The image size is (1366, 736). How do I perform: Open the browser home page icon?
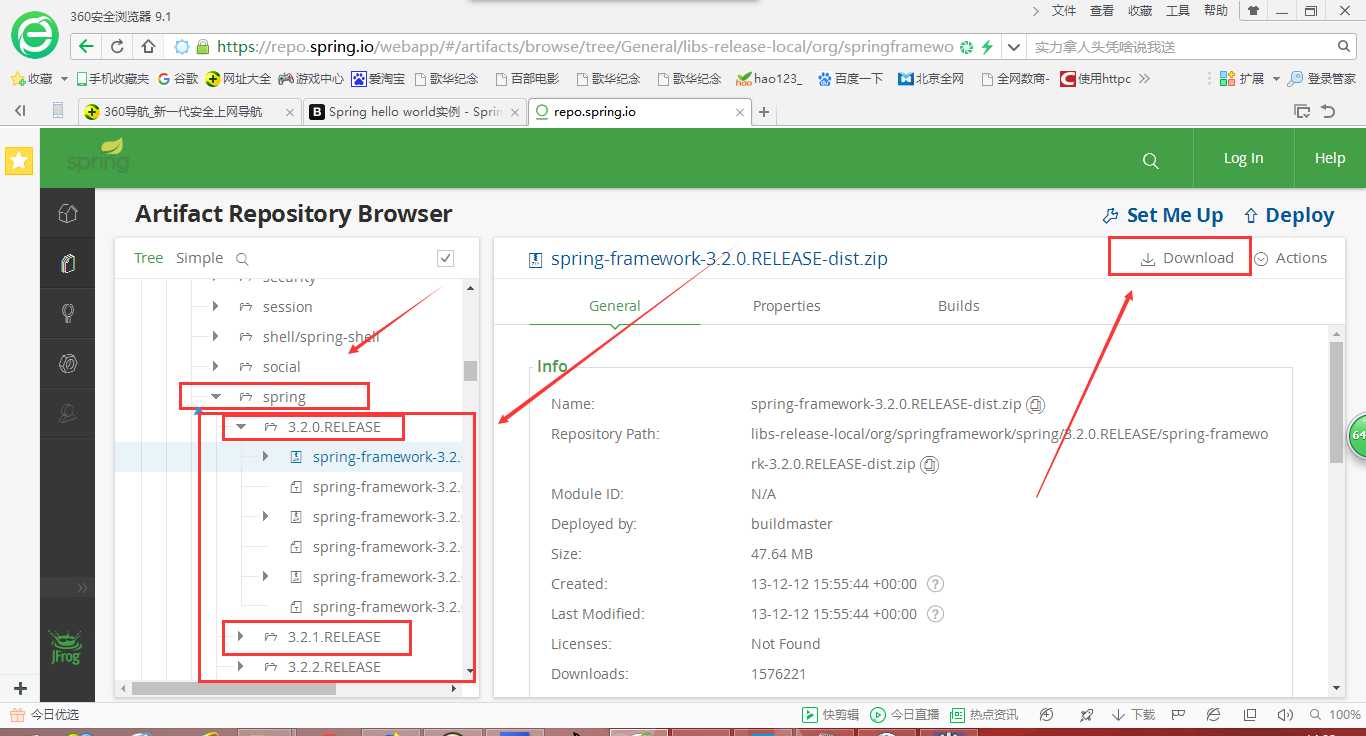click(x=148, y=46)
